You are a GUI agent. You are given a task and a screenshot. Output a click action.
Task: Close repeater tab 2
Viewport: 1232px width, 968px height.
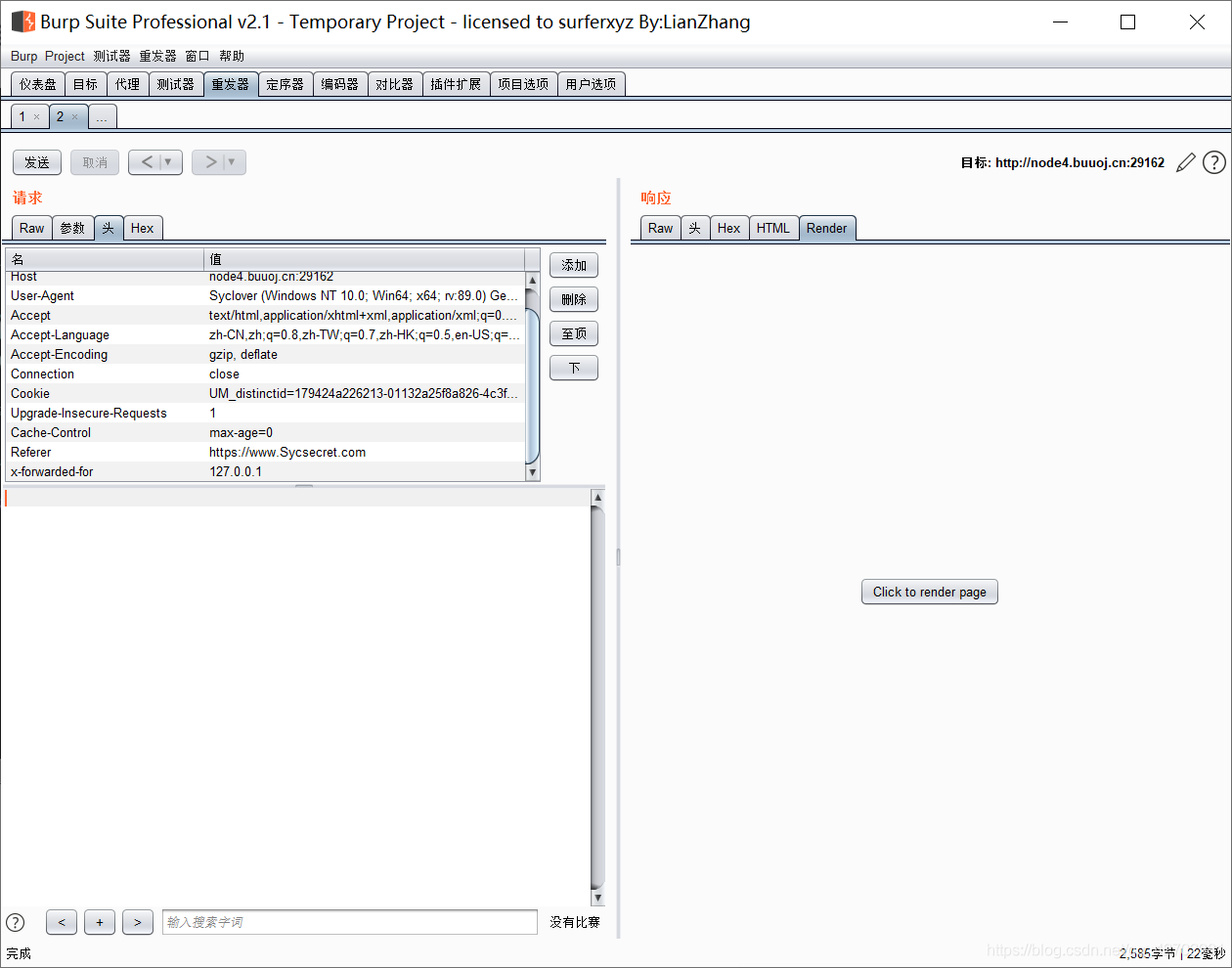(74, 117)
